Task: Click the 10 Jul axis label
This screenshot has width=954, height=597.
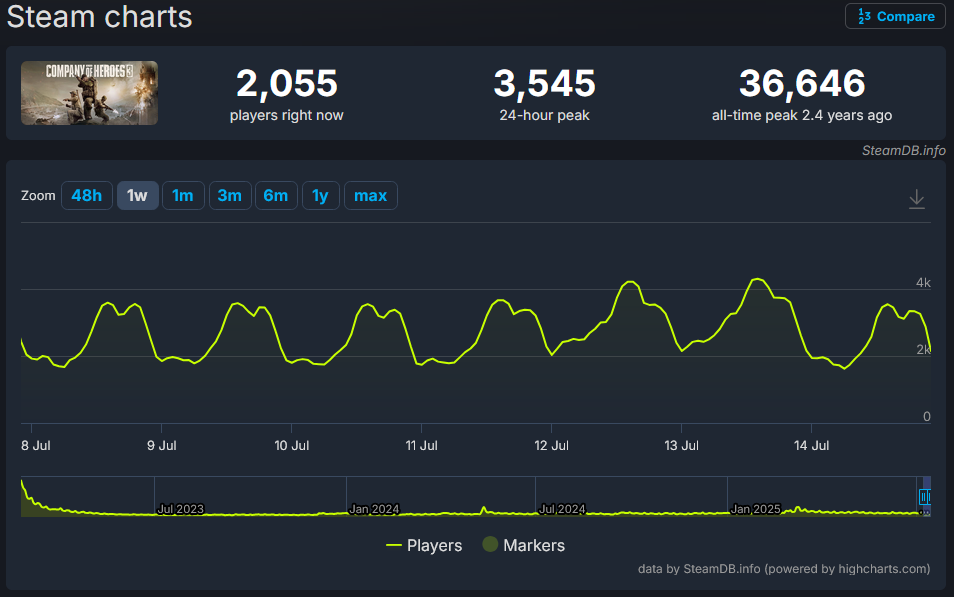Action: (291, 445)
